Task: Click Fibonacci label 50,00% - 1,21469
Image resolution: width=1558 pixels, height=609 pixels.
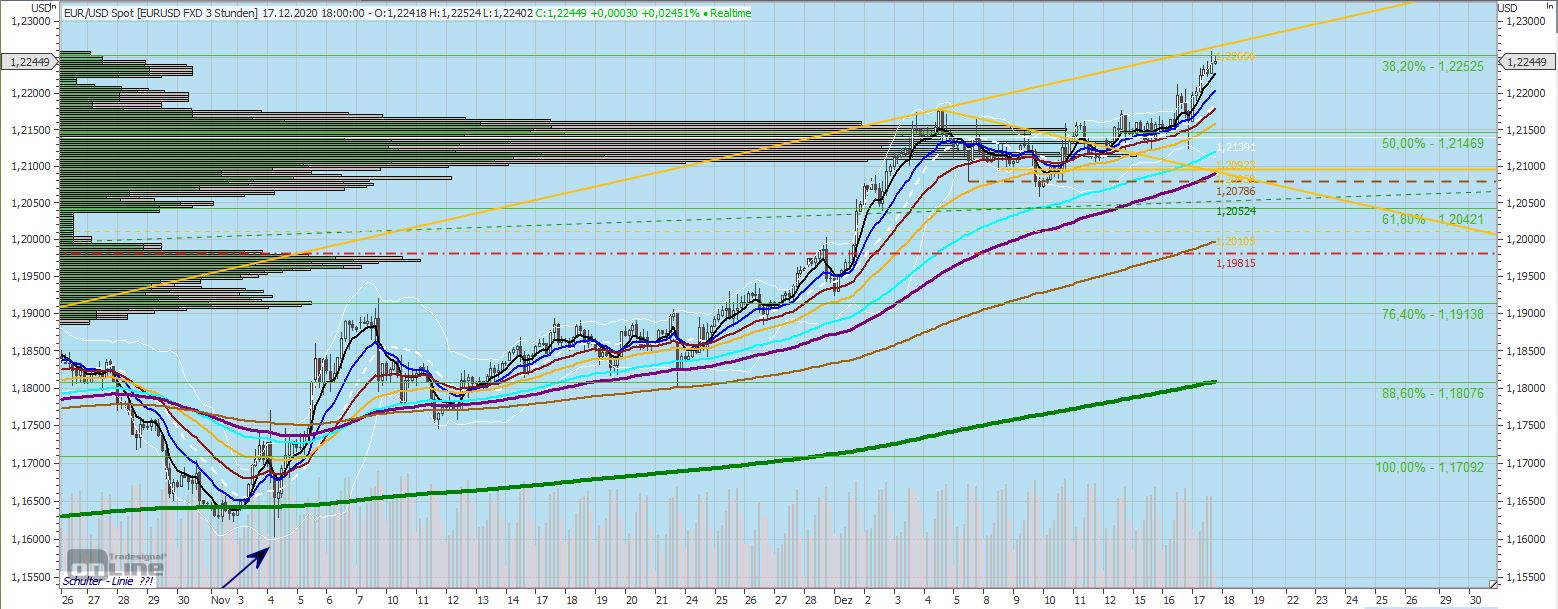Action: 1433,144
